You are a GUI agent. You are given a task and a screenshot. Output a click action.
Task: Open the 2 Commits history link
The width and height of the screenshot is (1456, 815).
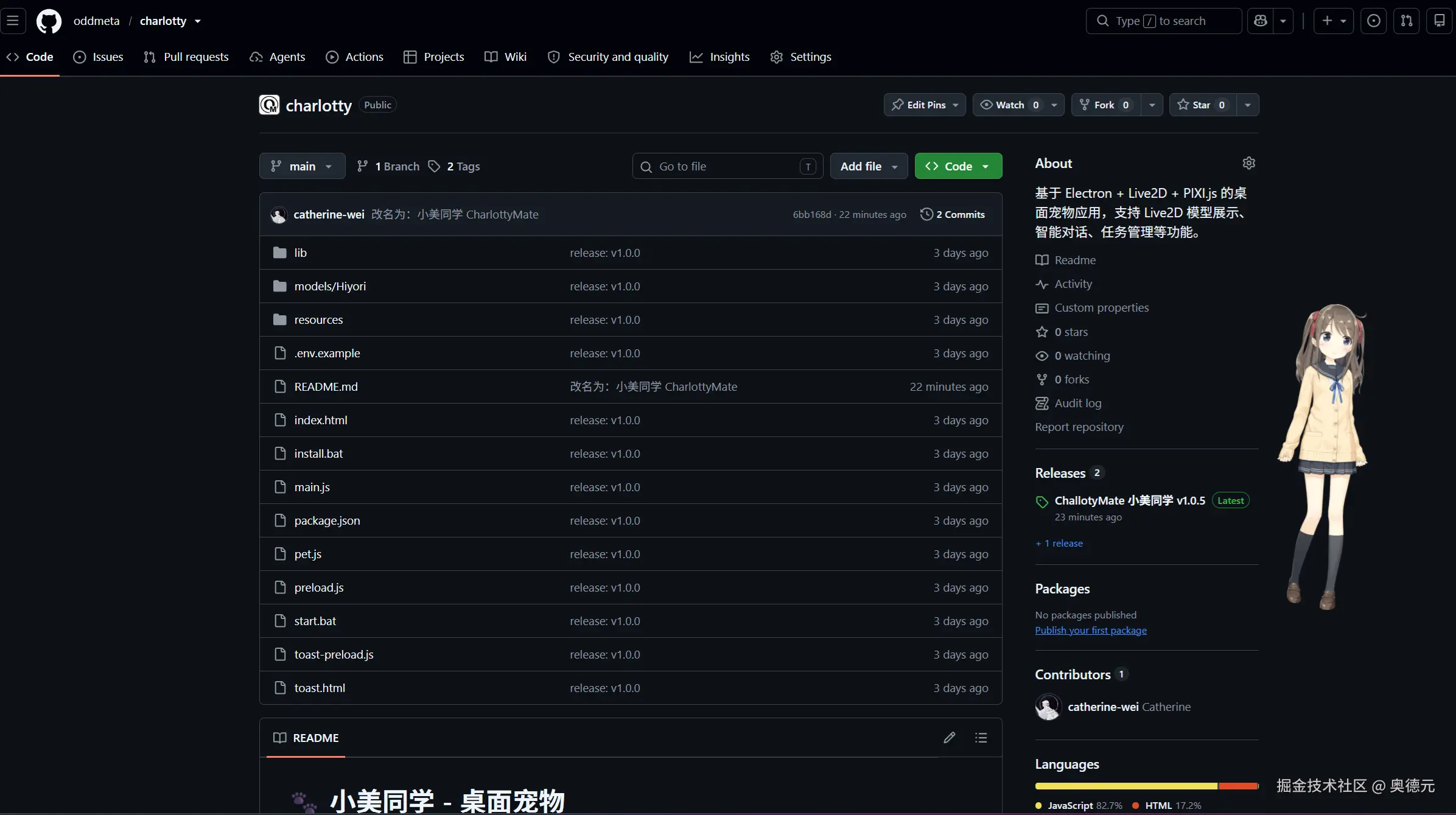(953, 214)
